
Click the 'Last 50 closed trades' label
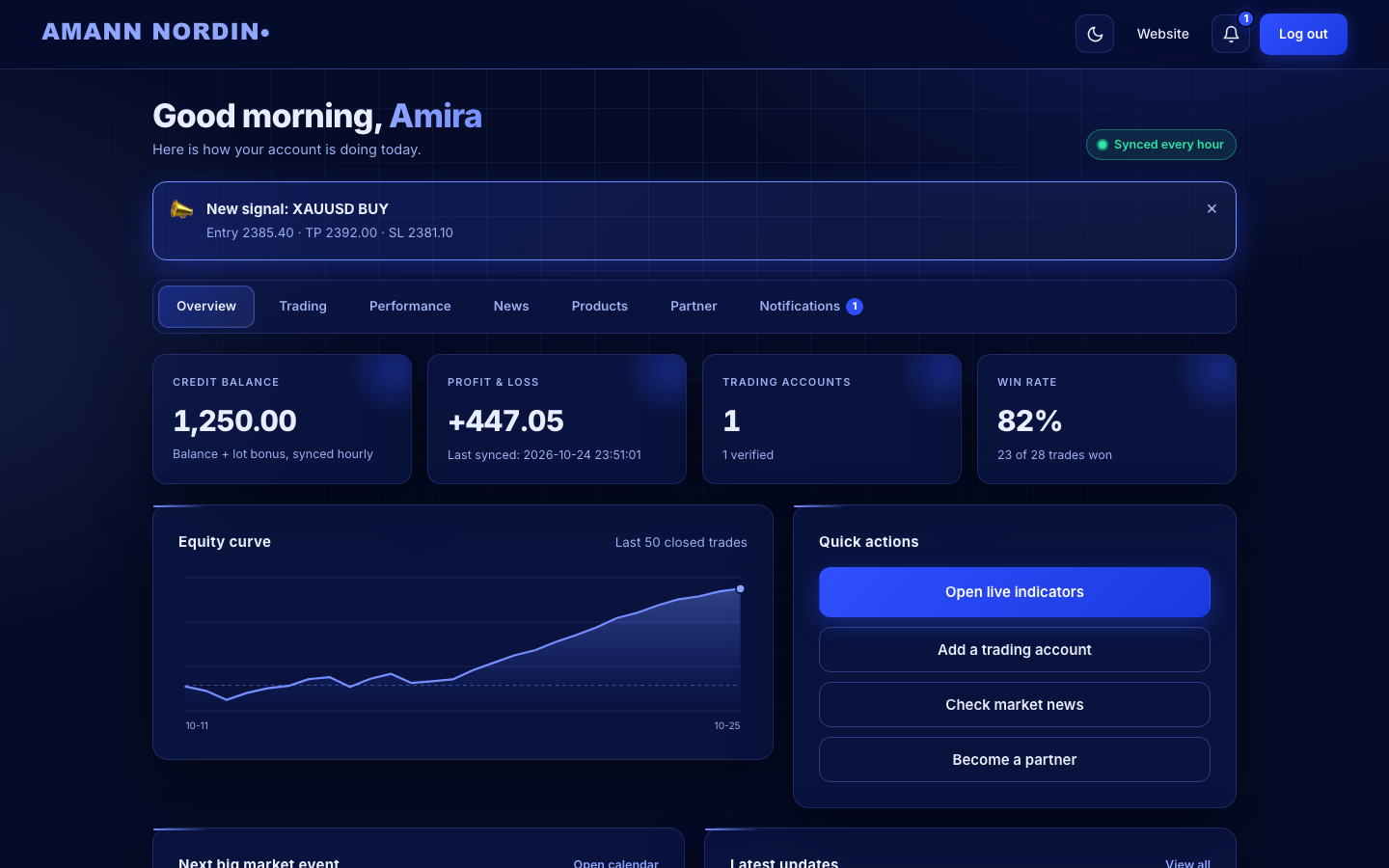coord(681,542)
